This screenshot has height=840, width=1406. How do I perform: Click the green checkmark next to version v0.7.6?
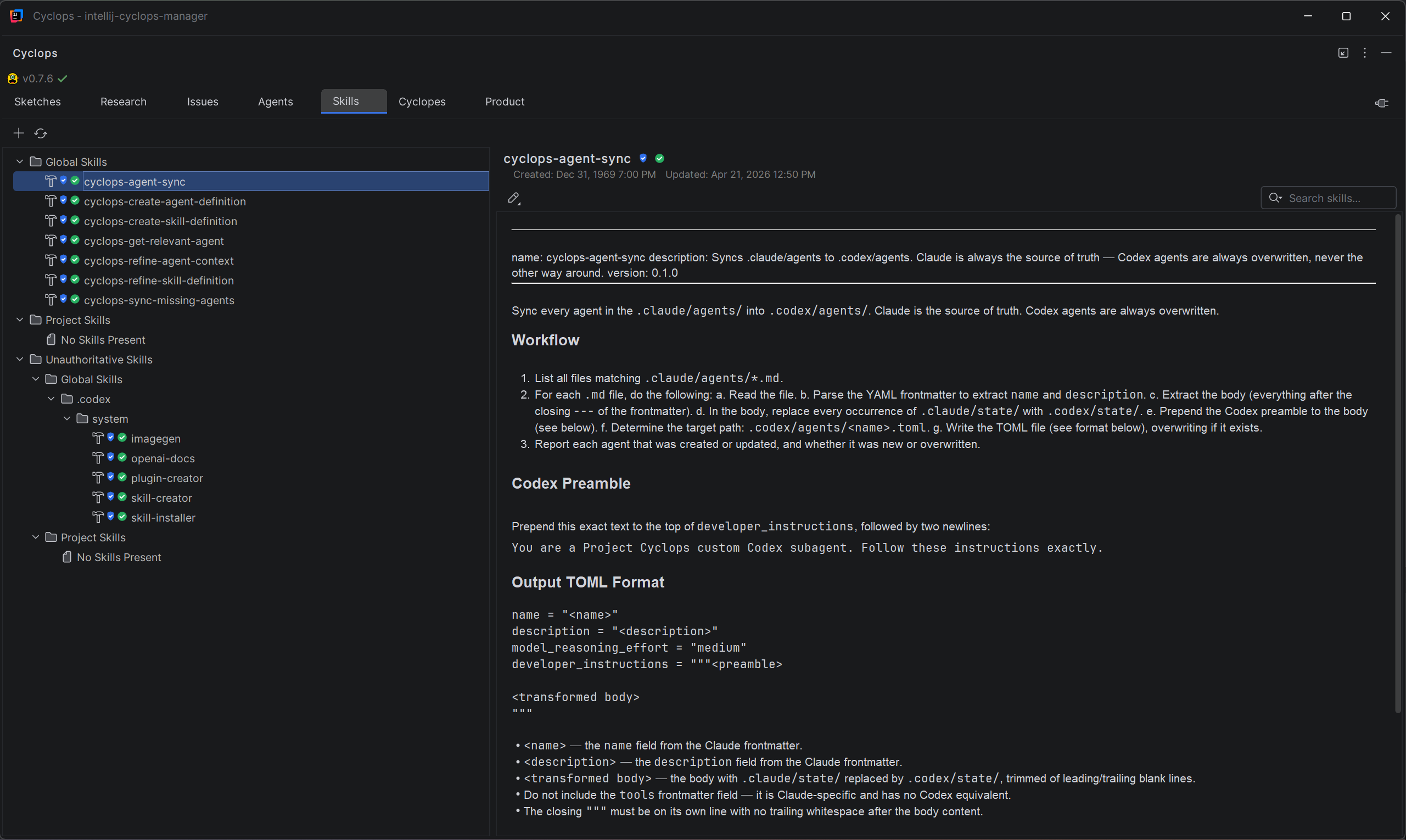[62, 79]
